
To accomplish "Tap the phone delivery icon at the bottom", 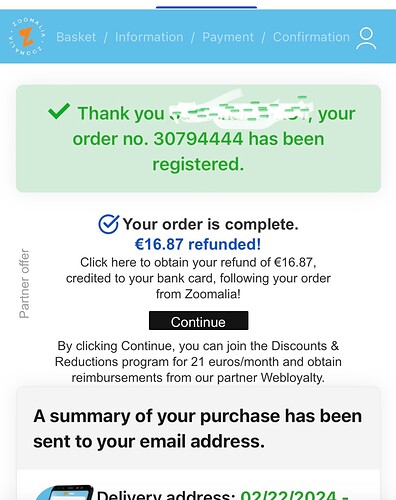I will tap(63, 493).
